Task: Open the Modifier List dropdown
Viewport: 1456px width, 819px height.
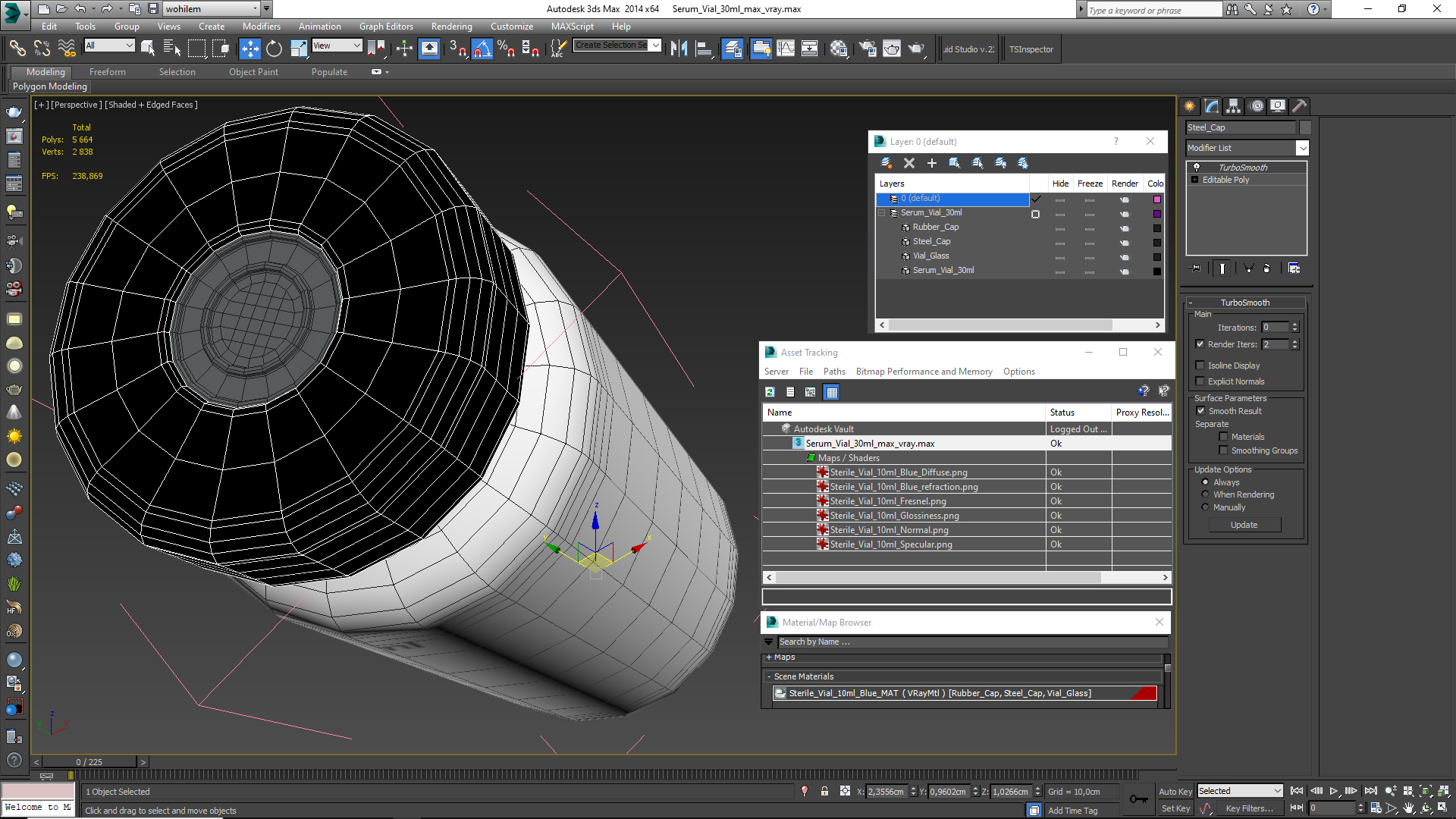Action: 1302,148
